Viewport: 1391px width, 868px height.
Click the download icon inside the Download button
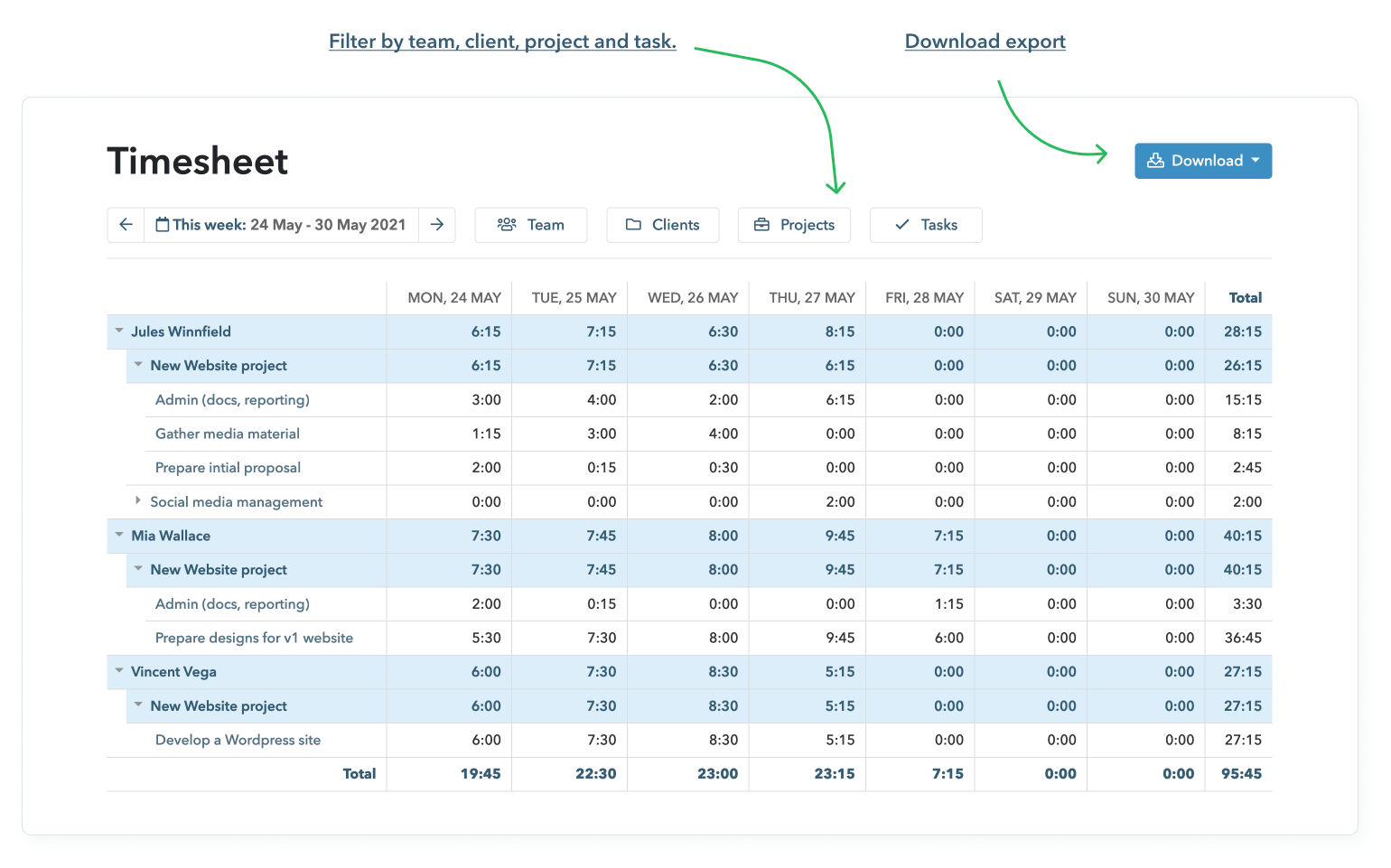[x=1154, y=160]
